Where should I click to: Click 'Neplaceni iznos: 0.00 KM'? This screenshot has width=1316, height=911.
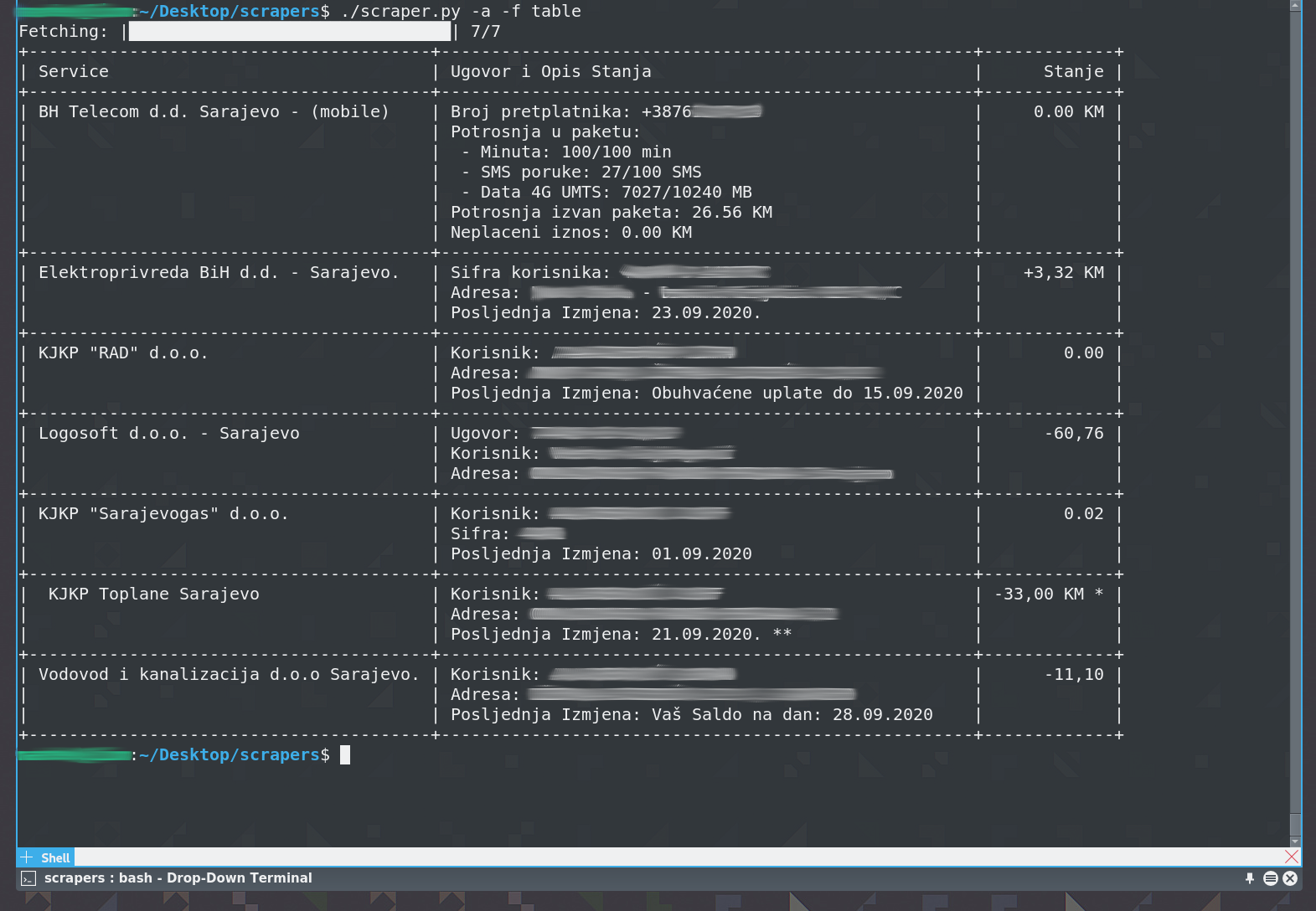(571, 233)
